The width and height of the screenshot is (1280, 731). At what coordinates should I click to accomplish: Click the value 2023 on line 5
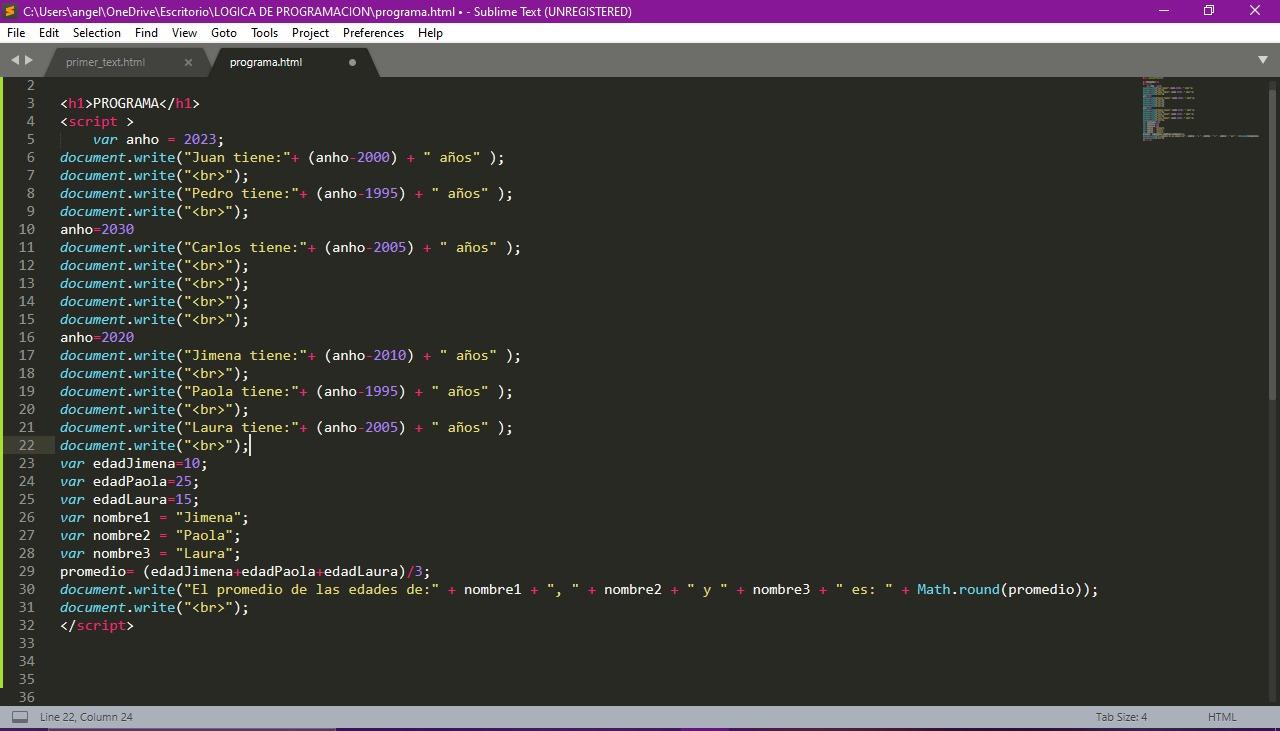(200, 139)
